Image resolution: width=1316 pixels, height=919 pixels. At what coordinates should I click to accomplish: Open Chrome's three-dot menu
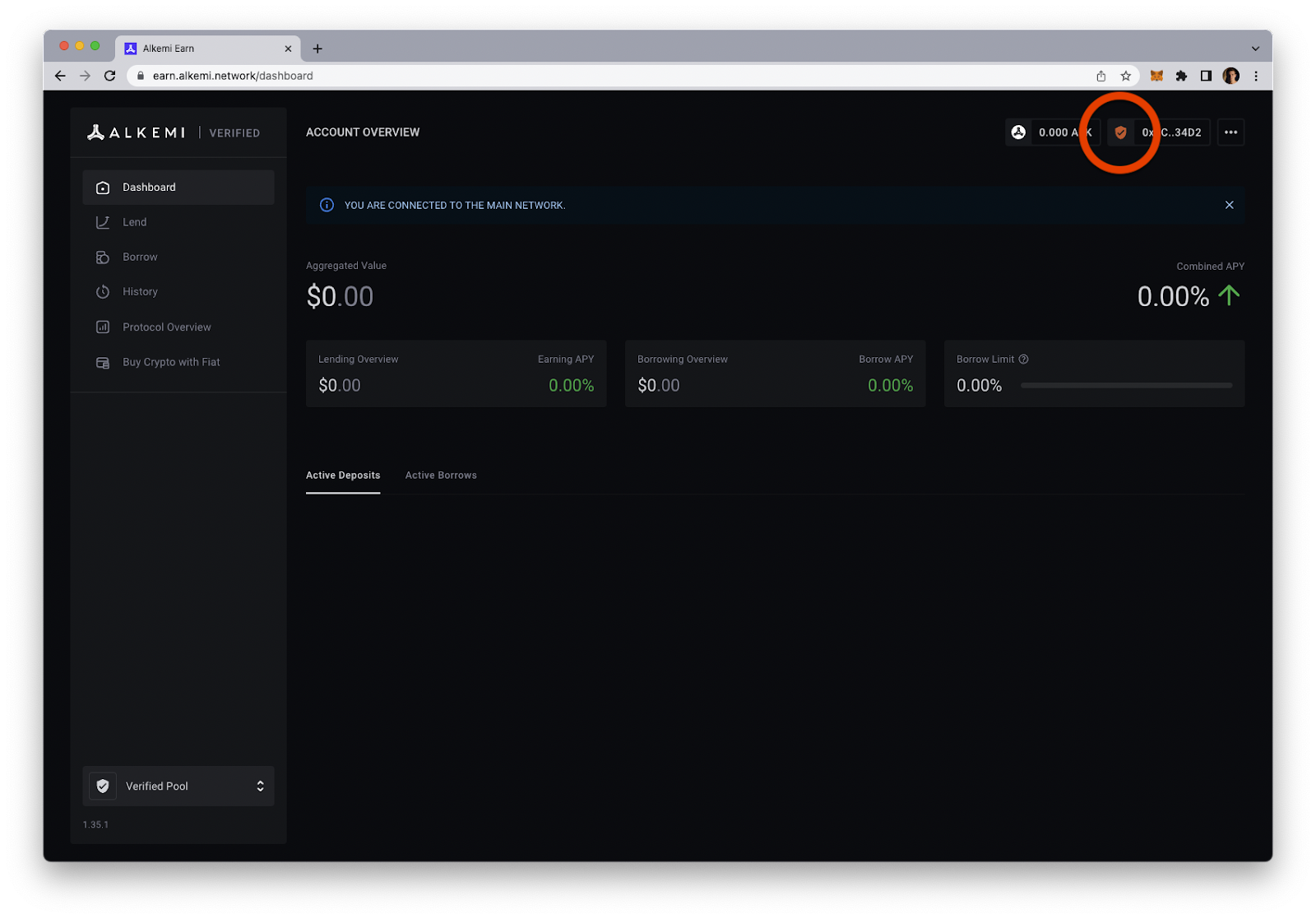pos(1256,76)
